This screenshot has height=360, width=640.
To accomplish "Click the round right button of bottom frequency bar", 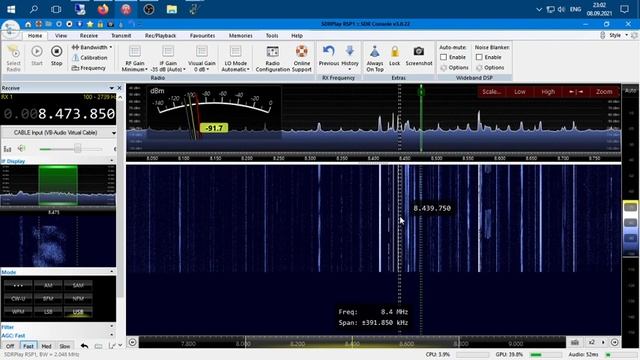I will pyautogui.click(x=615, y=342).
